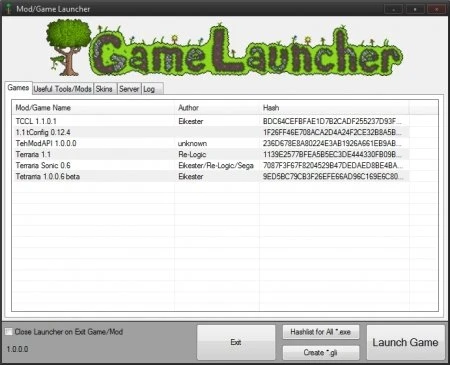
Task: Click Hashlist for All *.exe button
Action: click(x=321, y=332)
